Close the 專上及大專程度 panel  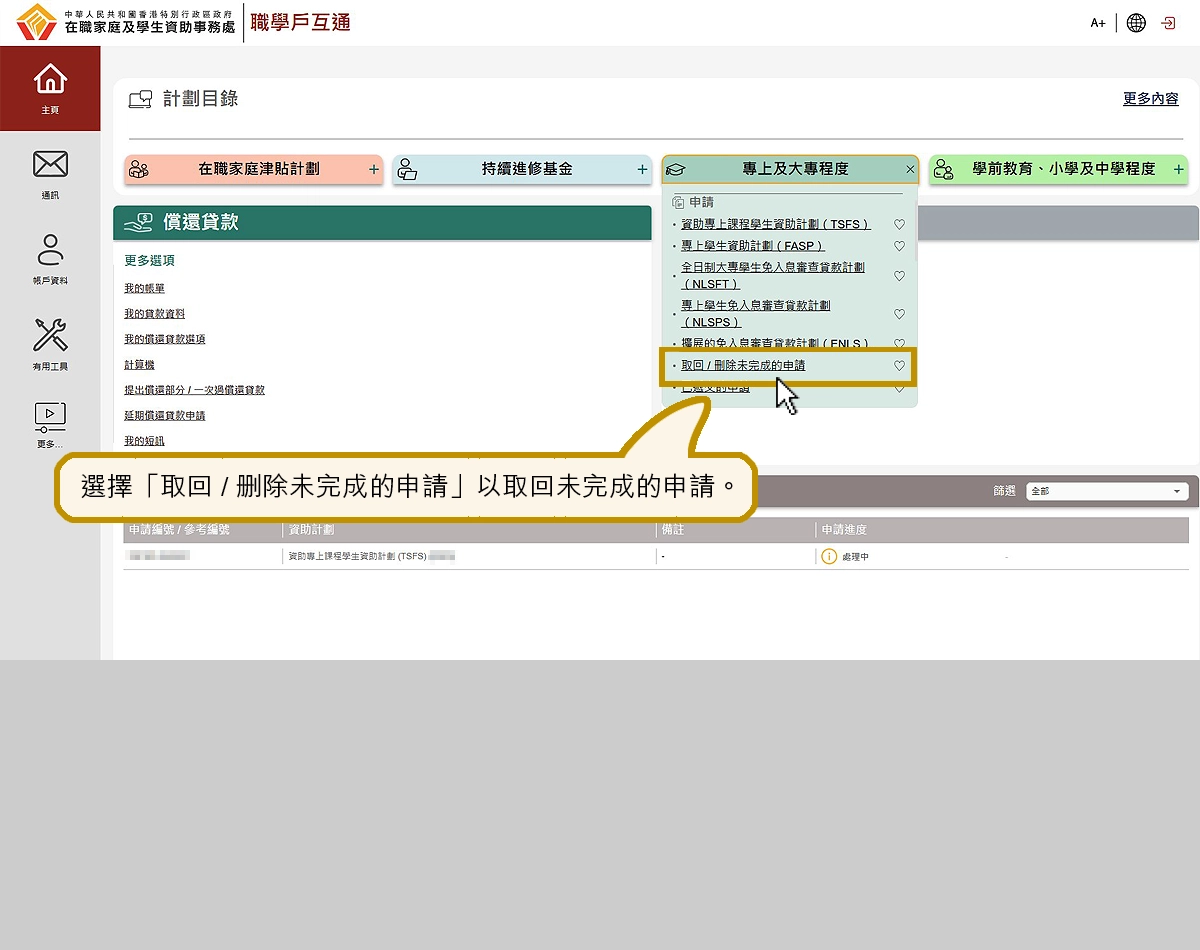910,170
